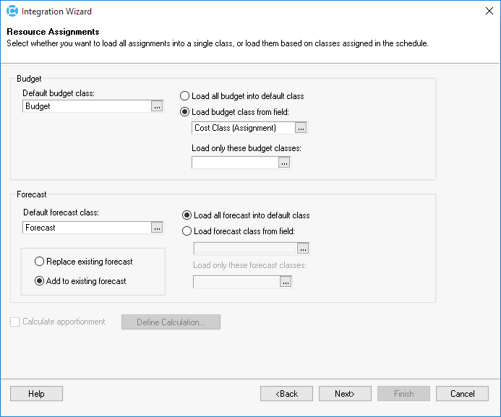Click the Default budget class text field
The height and width of the screenshot is (417, 501).
pos(87,106)
